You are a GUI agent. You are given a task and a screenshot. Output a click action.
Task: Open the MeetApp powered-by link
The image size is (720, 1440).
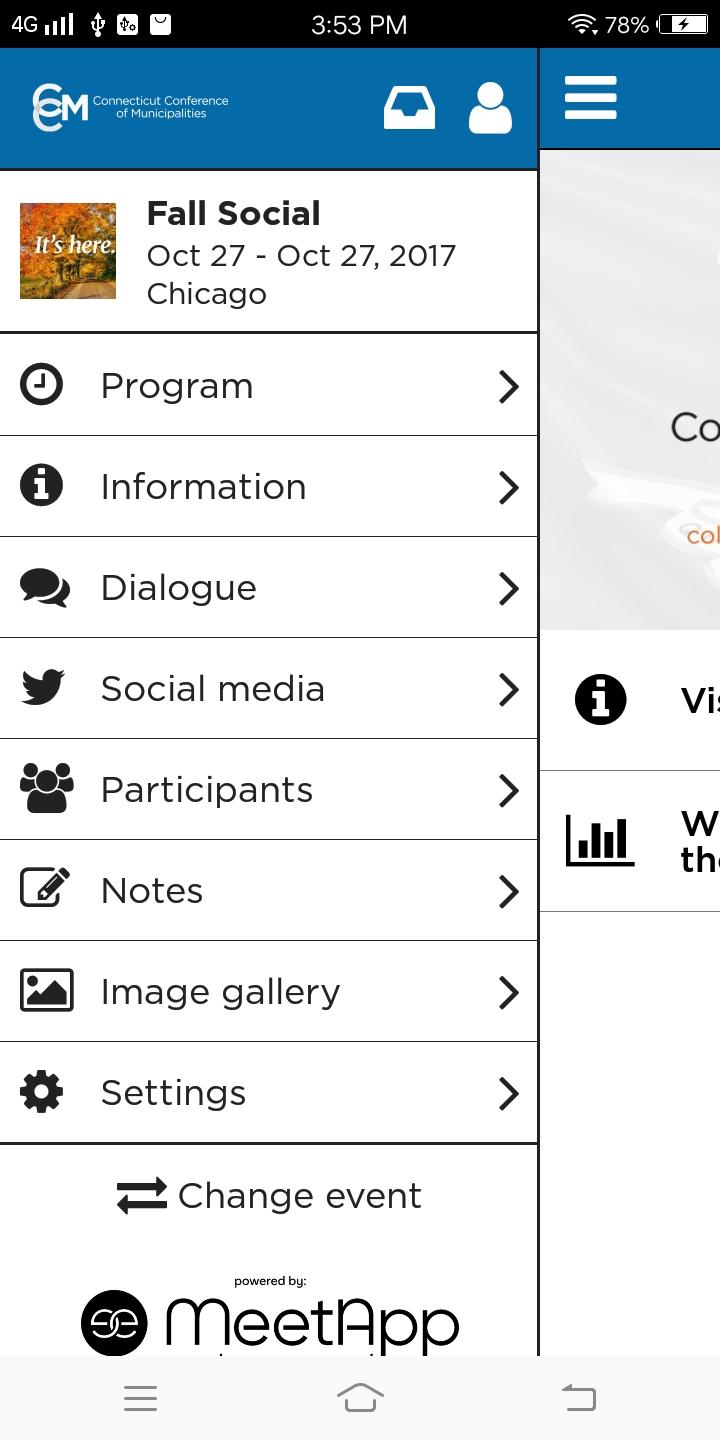270,1319
